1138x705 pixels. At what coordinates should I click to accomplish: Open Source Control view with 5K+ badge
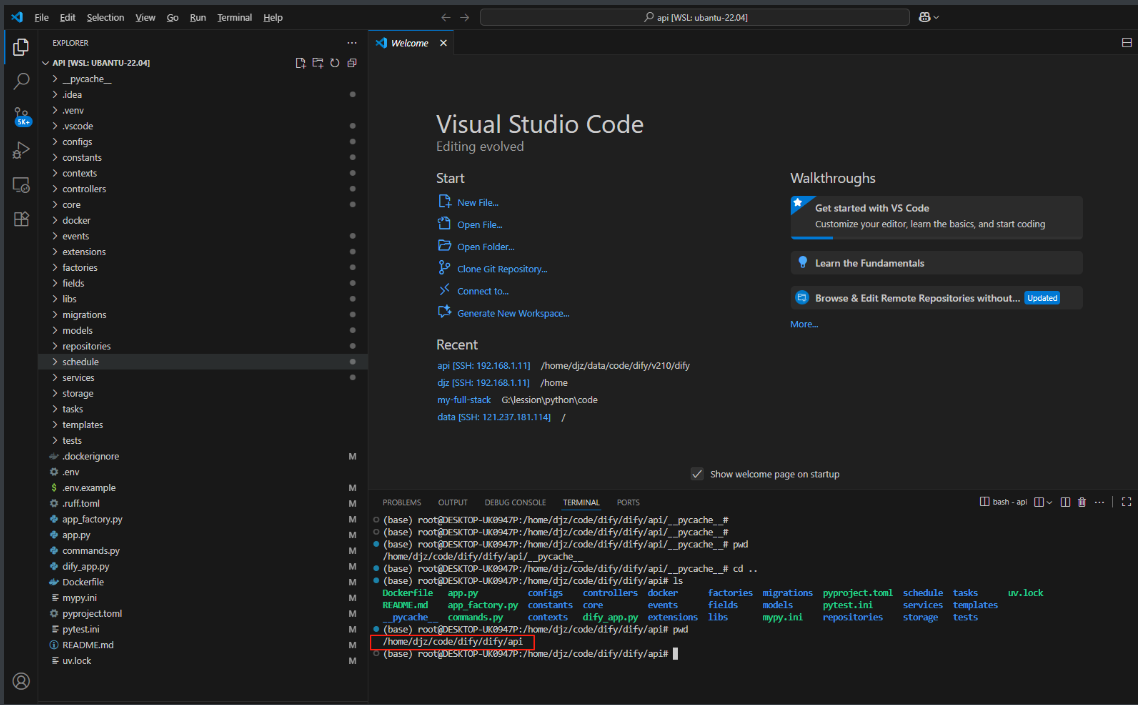click(x=22, y=116)
